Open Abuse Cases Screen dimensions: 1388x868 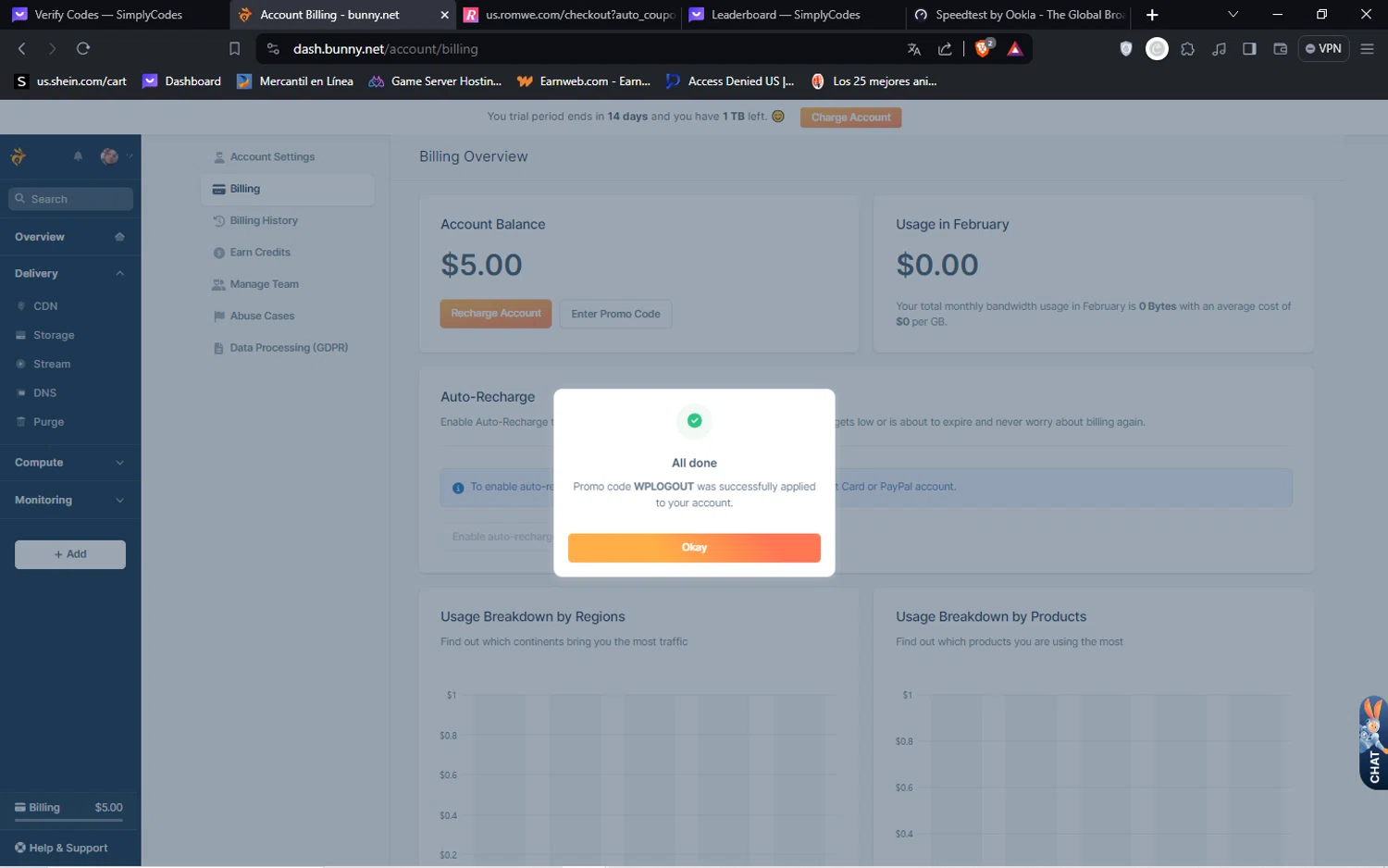[x=262, y=316]
